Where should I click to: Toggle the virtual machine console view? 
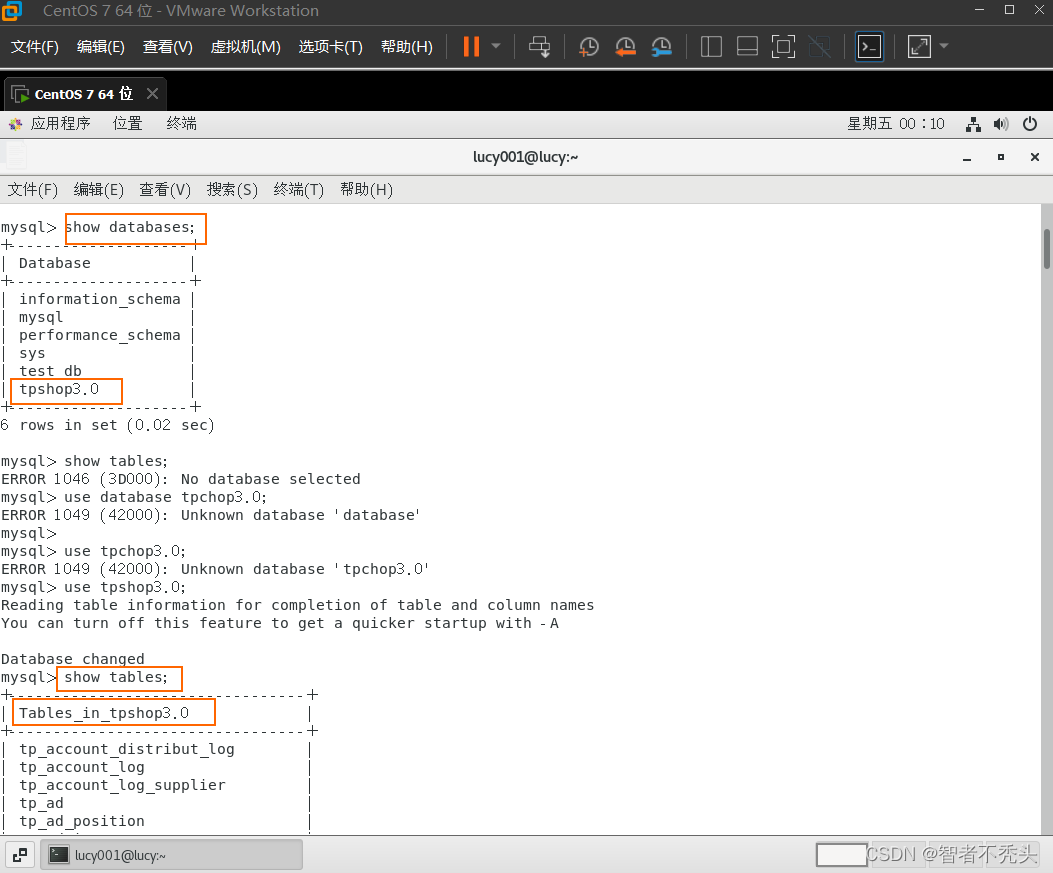(x=869, y=46)
